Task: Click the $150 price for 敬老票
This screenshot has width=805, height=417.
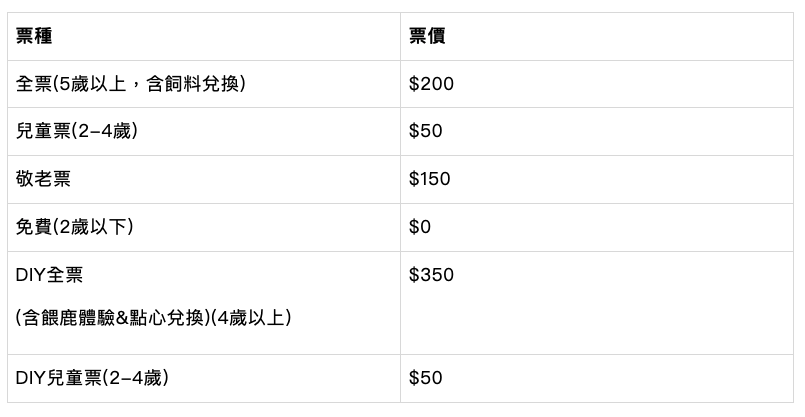Action: 430,180
